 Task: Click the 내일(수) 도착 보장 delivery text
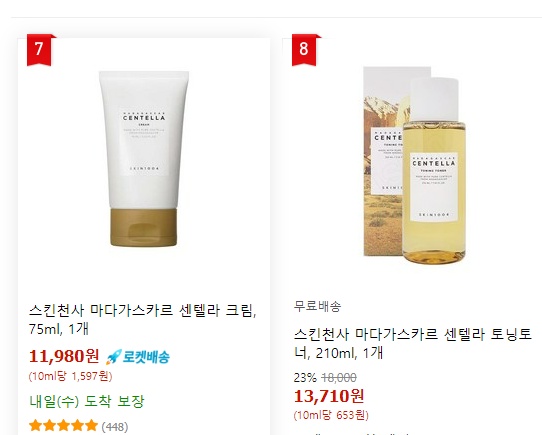tap(87, 401)
